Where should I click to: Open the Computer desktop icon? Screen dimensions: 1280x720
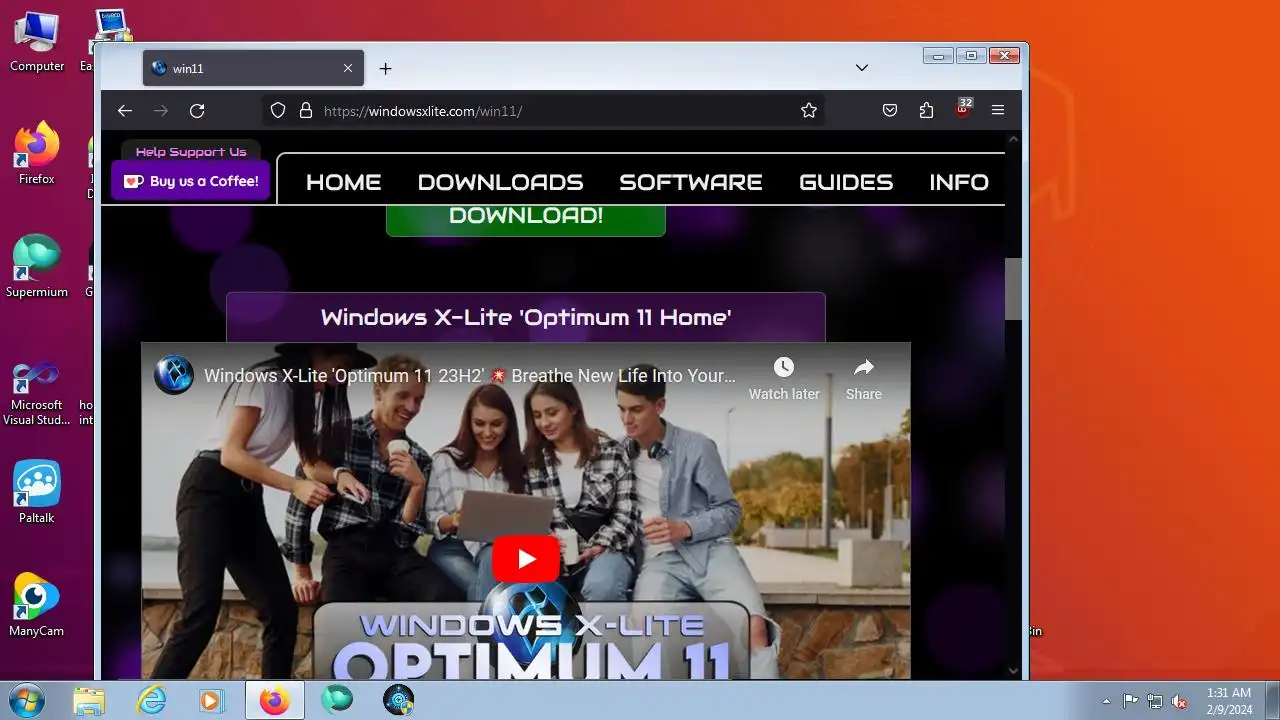[x=37, y=42]
